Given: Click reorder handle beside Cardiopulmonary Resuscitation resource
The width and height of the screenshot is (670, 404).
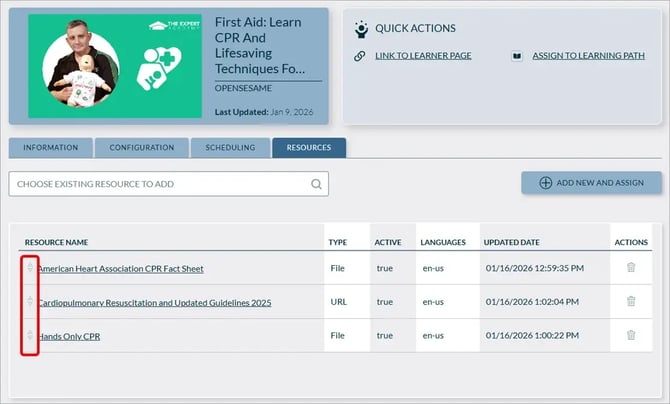Looking at the screenshot, I should 30,302.
